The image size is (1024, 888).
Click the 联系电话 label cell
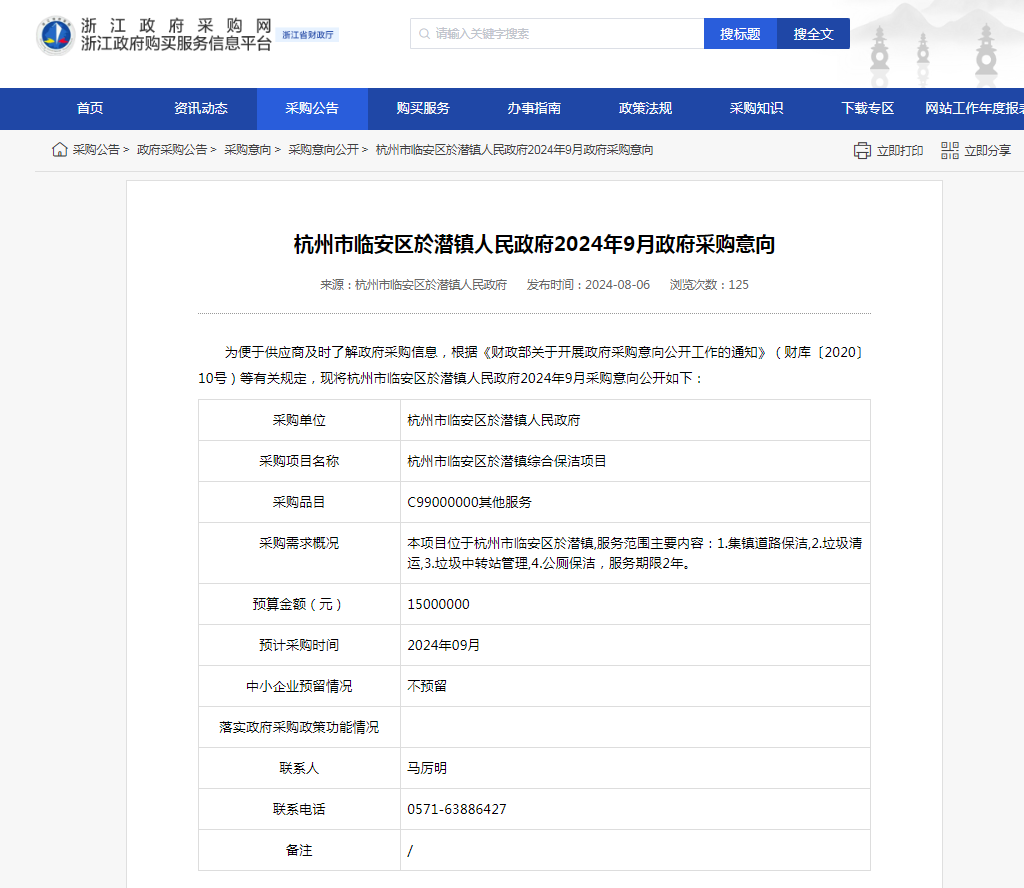pyautogui.click(x=299, y=810)
